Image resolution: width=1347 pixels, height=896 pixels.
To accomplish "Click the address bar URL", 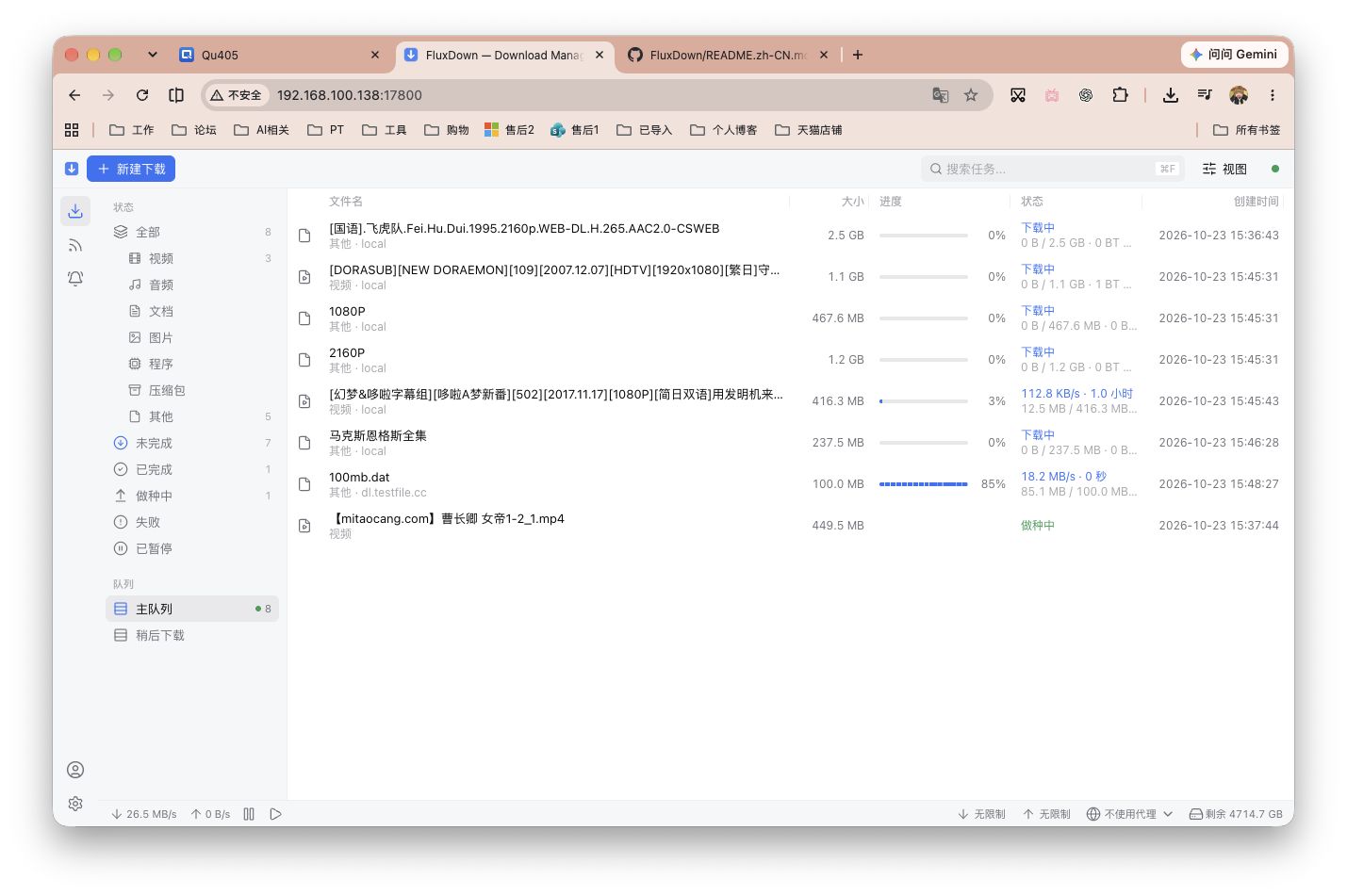I will [x=350, y=95].
